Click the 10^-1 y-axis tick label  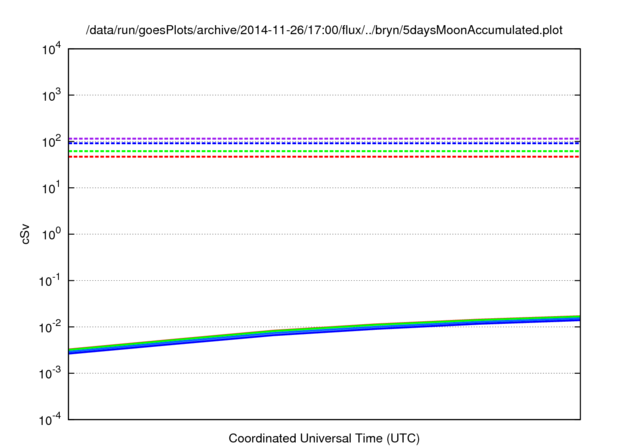click(50, 281)
